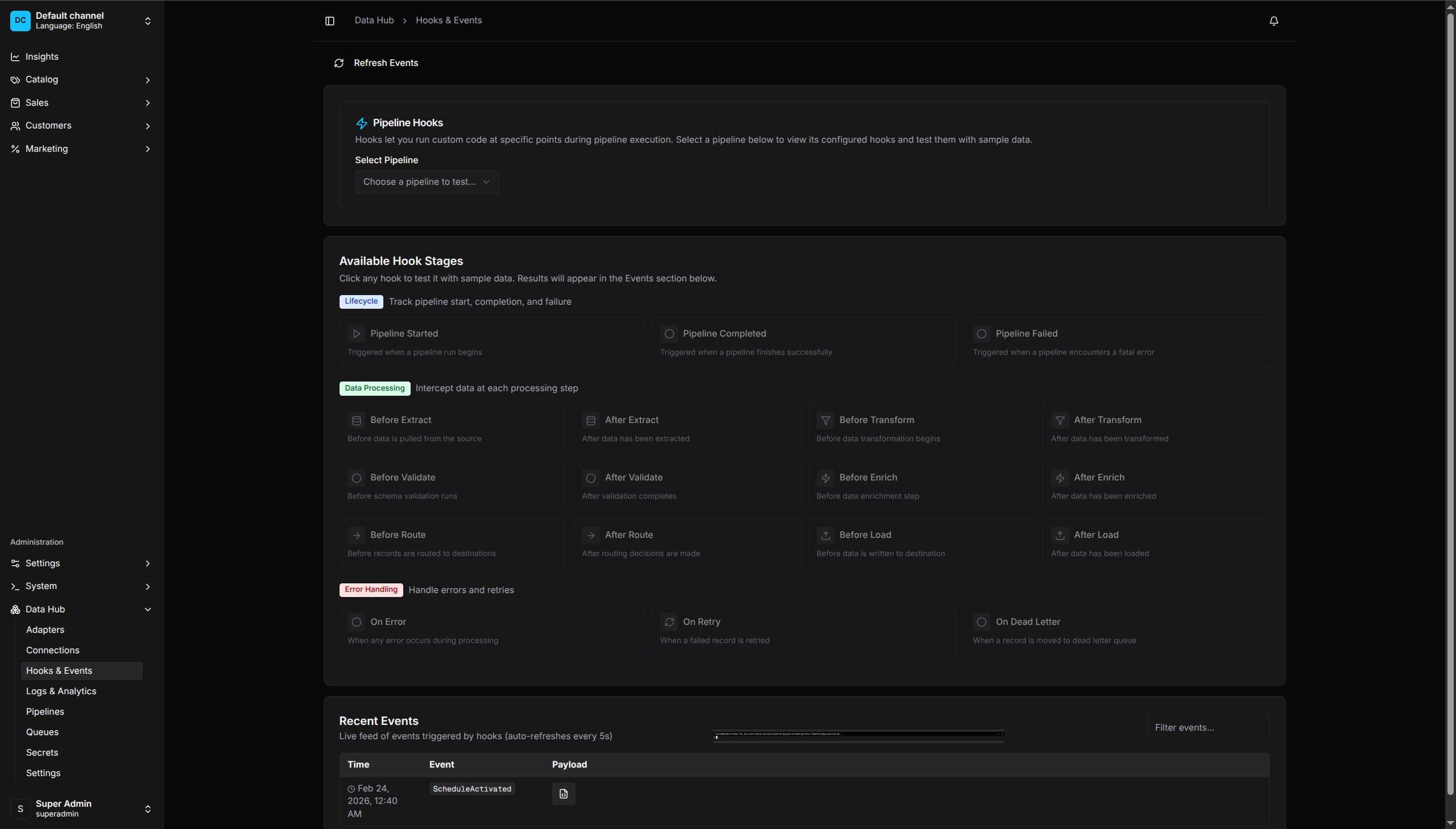Click the Refresh Events icon
This screenshot has width=1456, height=829.
coord(339,63)
